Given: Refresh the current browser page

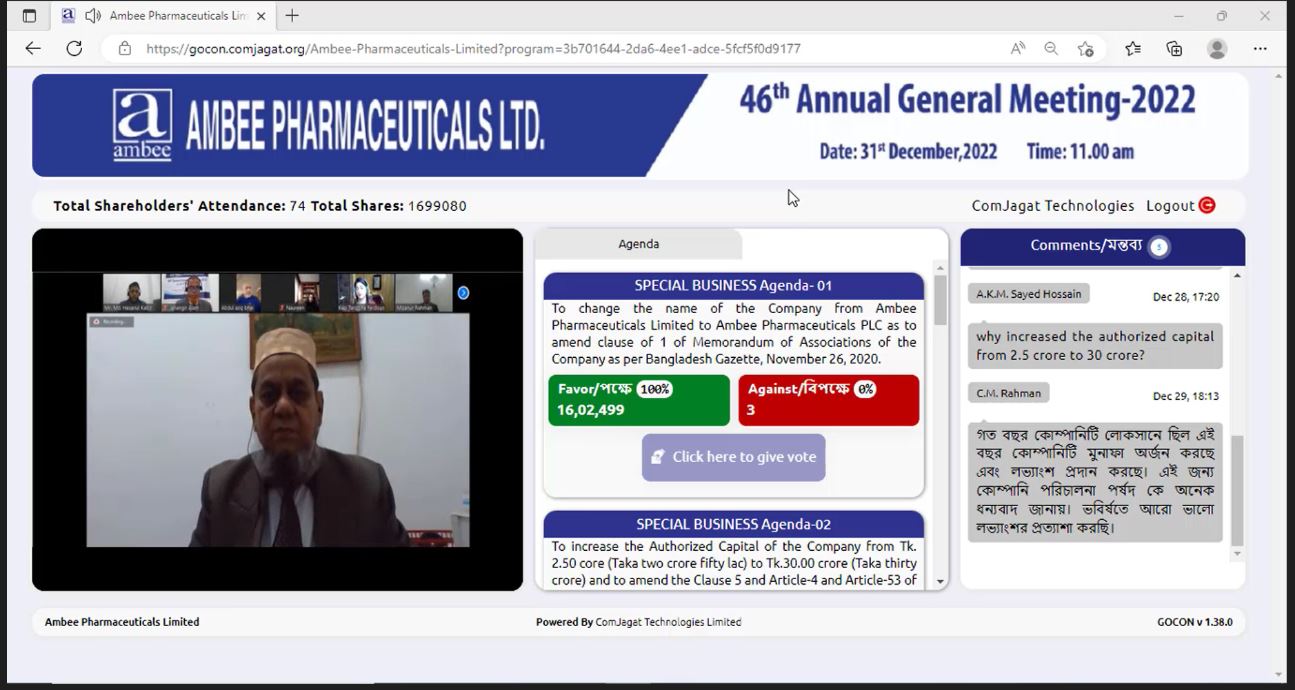Looking at the screenshot, I should click(74, 48).
